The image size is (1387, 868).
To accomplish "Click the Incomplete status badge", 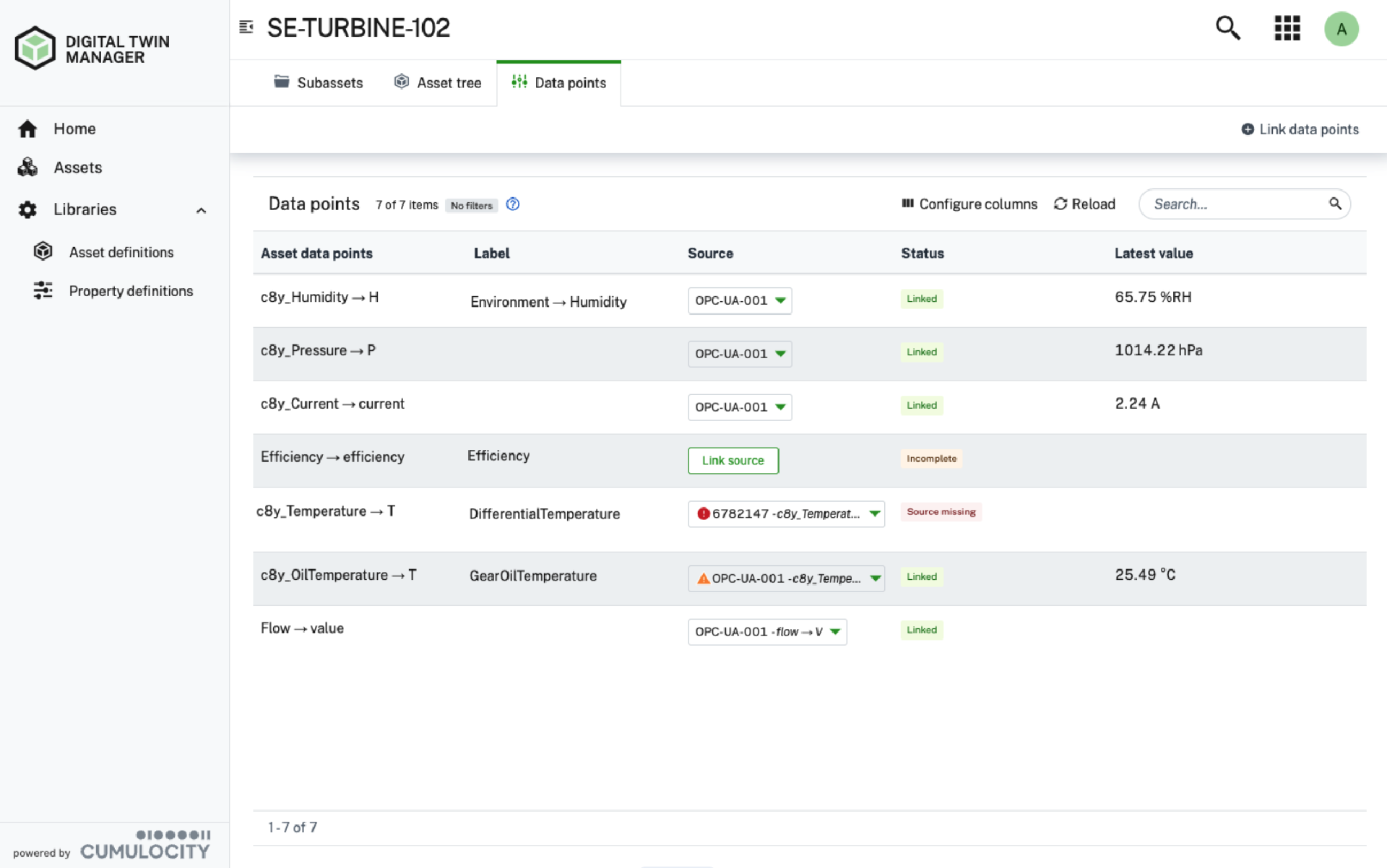I will (931, 459).
